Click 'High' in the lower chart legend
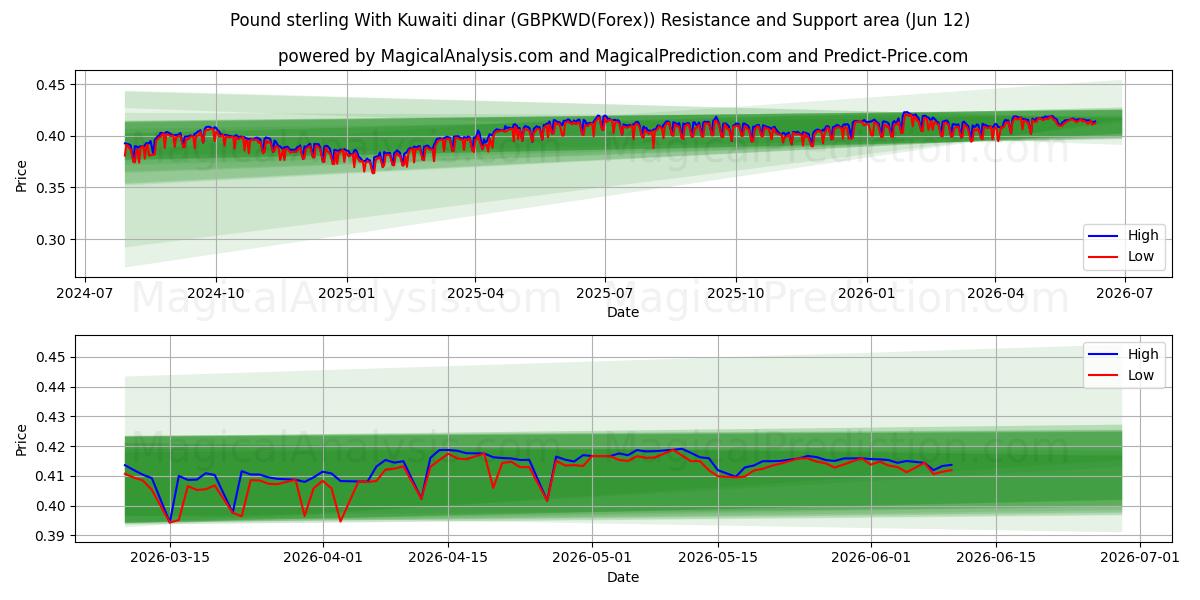 tap(1143, 354)
